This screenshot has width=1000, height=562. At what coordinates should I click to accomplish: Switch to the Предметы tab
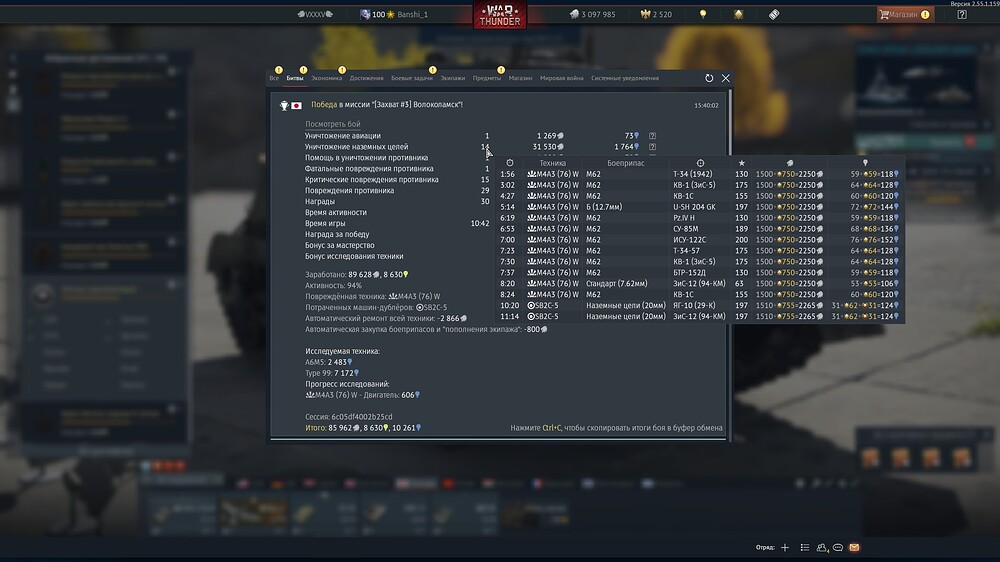(487, 78)
